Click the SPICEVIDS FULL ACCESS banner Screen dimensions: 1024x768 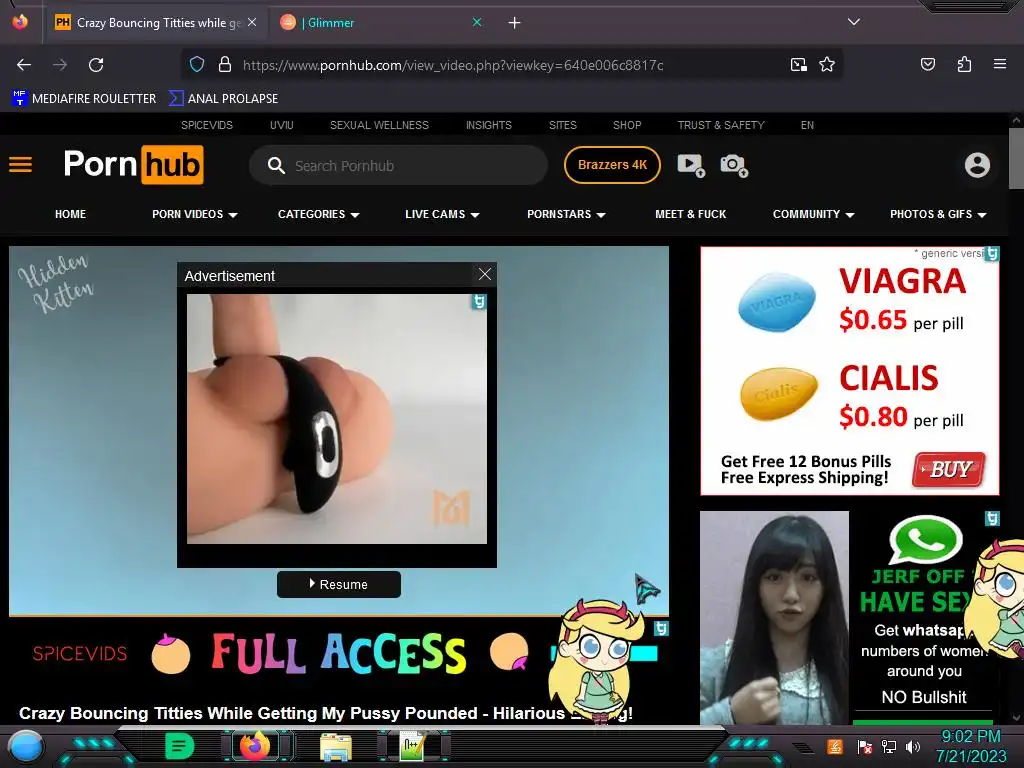tap(338, 653)
